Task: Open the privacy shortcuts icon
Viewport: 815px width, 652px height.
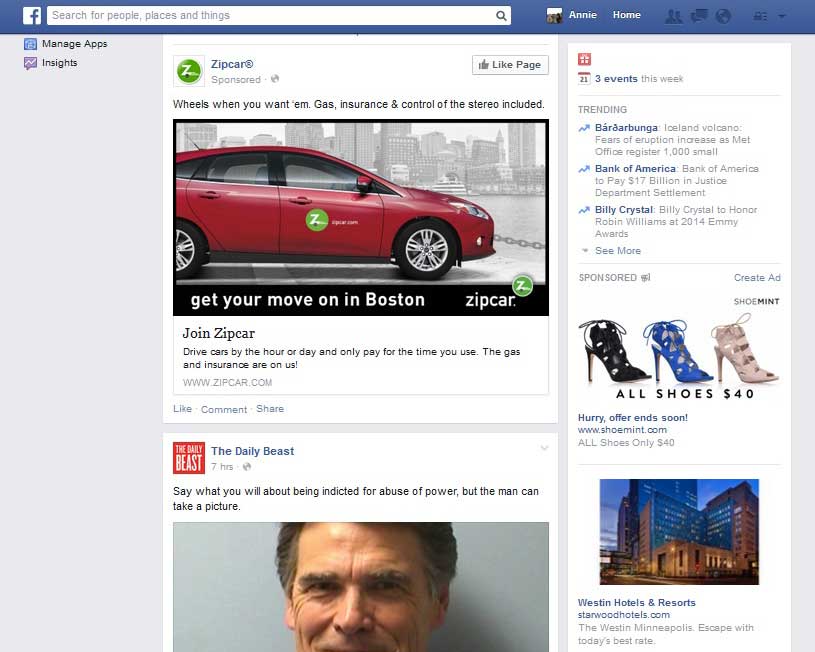Action: (x=760, y=16)
